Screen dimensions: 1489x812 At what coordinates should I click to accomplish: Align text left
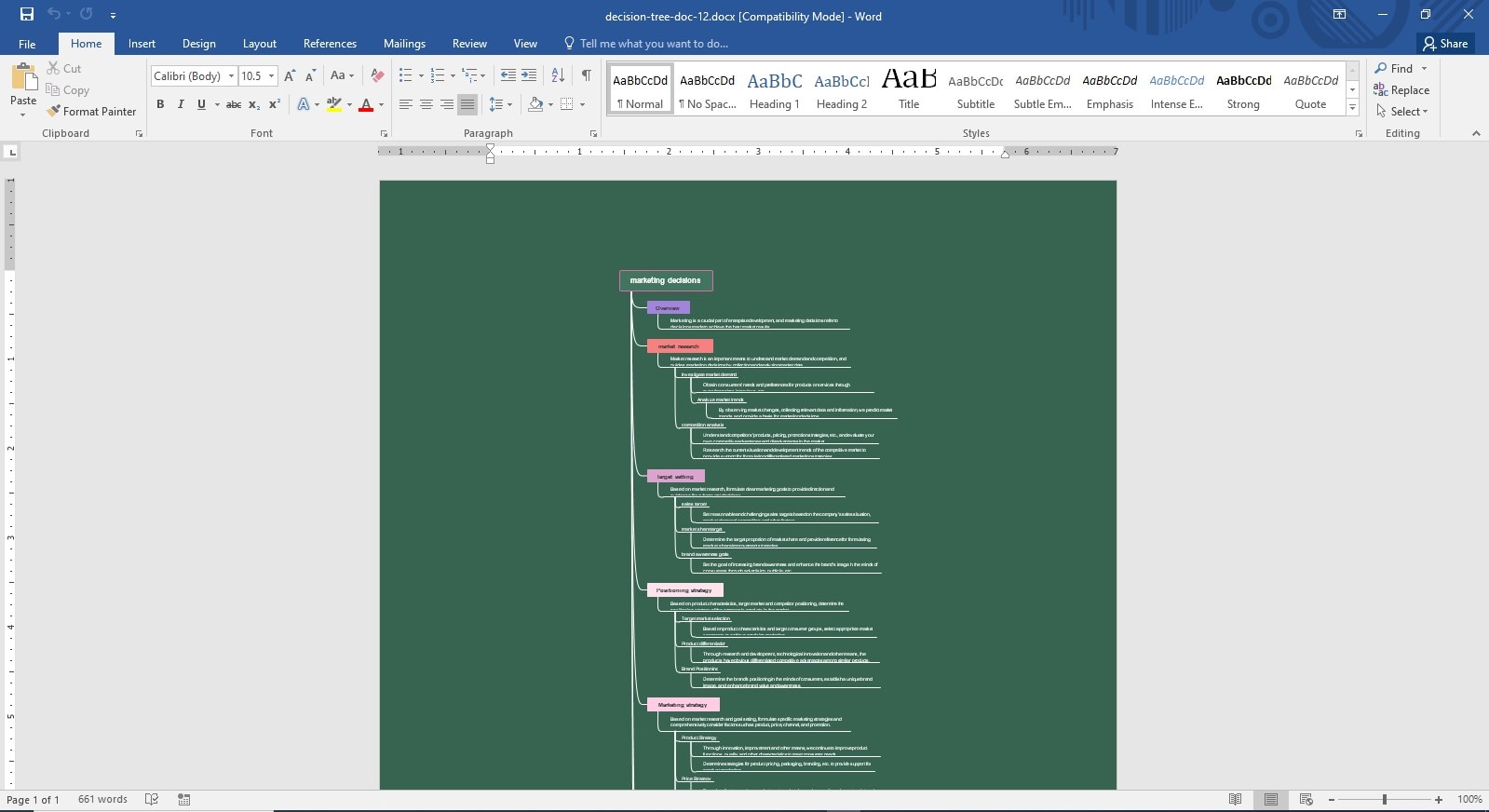click(x=406, y=104)
